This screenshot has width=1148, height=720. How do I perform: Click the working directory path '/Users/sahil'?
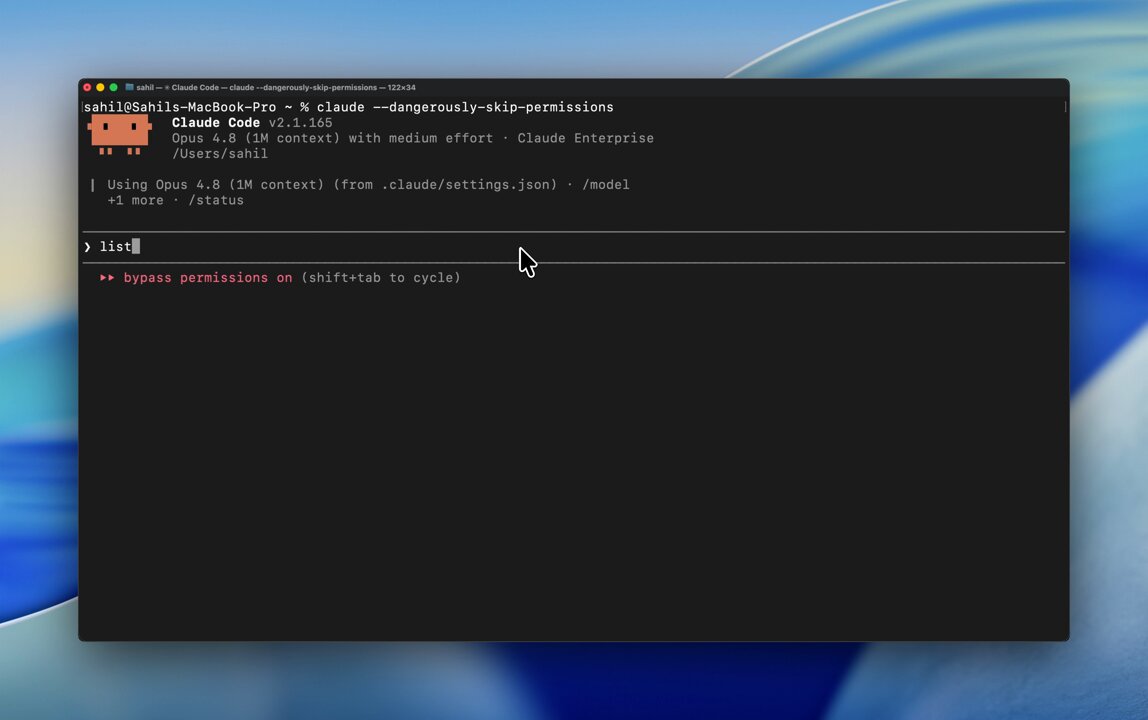(220, 154)
